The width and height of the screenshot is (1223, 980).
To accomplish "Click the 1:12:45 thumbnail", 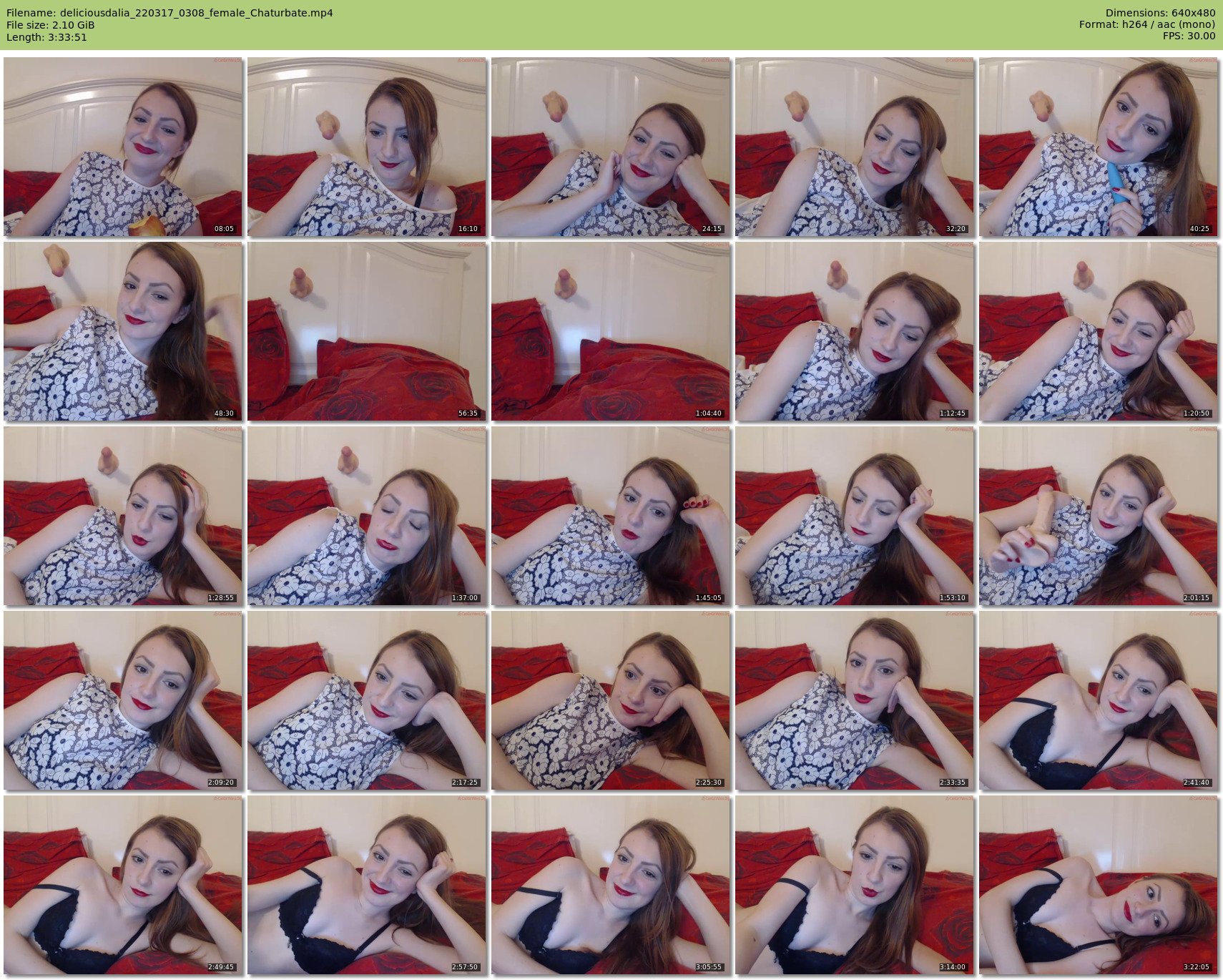I will point(855,331).
